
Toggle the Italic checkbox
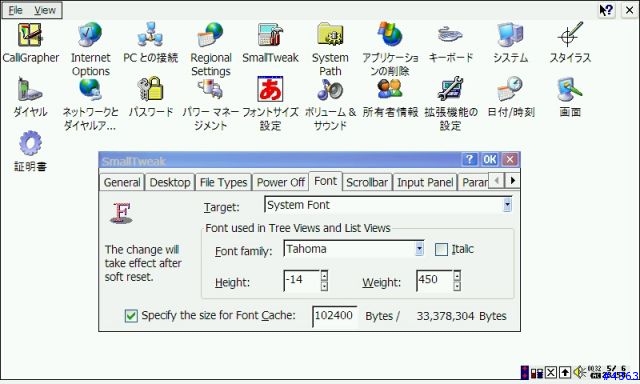click(x=441, y=249)
